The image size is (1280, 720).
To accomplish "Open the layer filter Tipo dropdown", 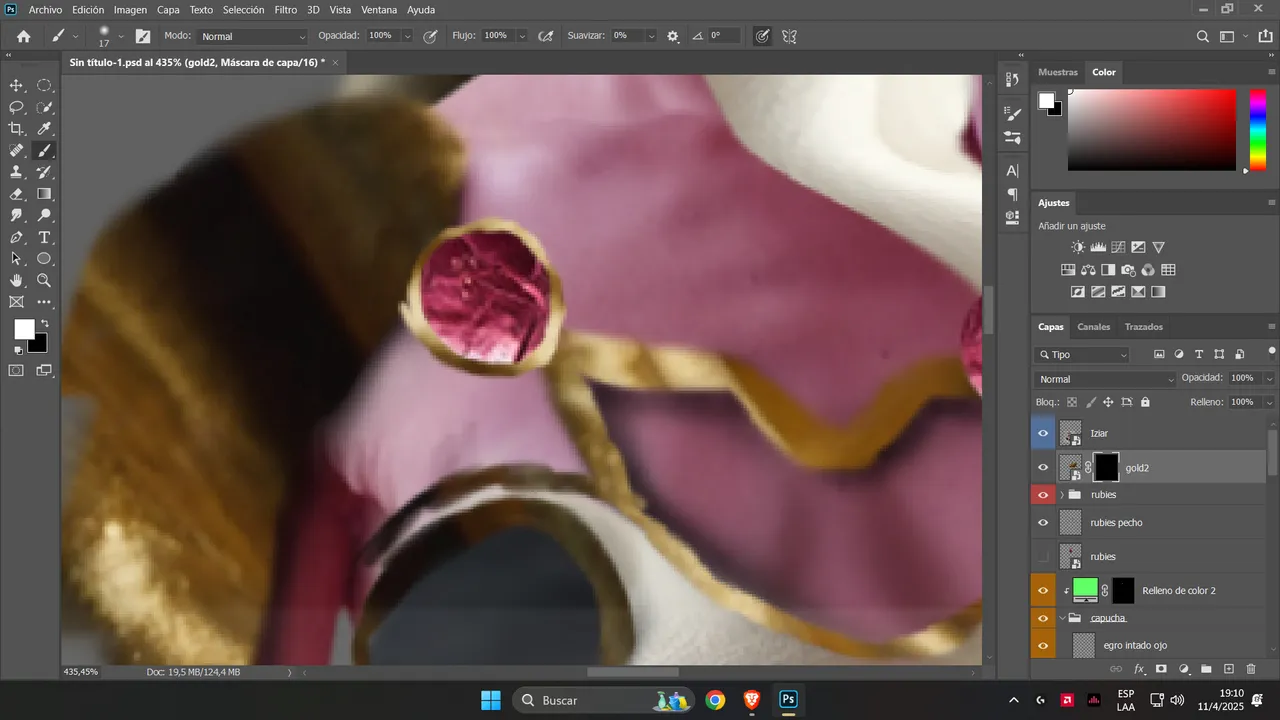I will pyautogui.click(x=1083, y=355).
